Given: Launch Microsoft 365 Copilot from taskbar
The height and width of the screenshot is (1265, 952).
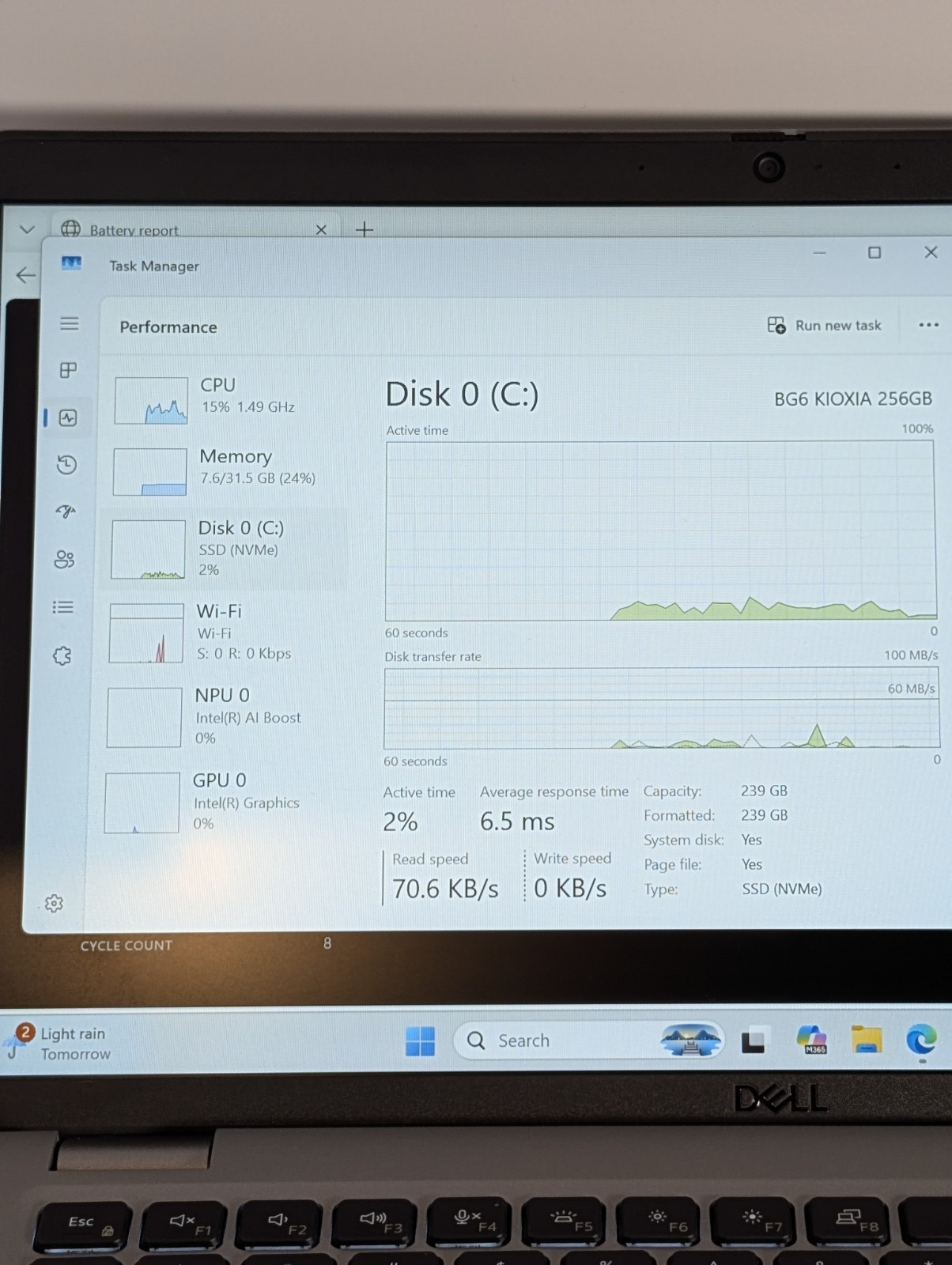Looking at the screenshot, I should pyautogui.click(x=812, y=1040).
